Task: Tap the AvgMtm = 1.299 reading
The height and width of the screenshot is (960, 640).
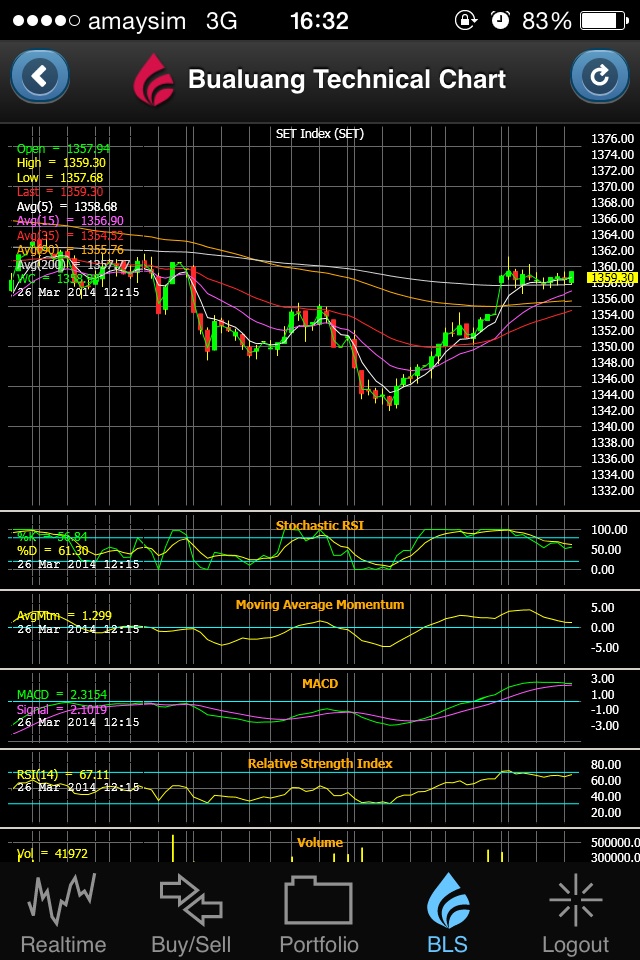Action: (x=64, y=615)
